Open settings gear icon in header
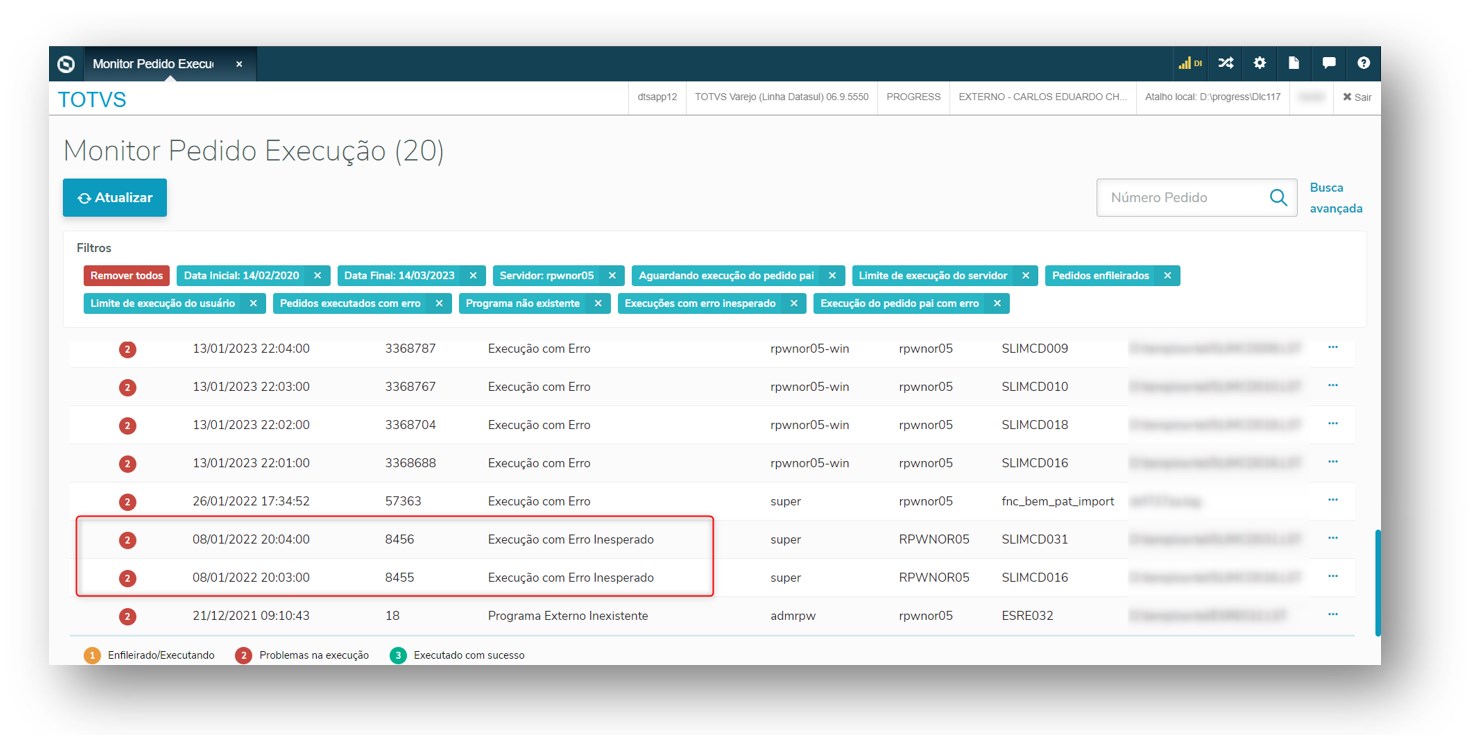 coord(1259,63)
